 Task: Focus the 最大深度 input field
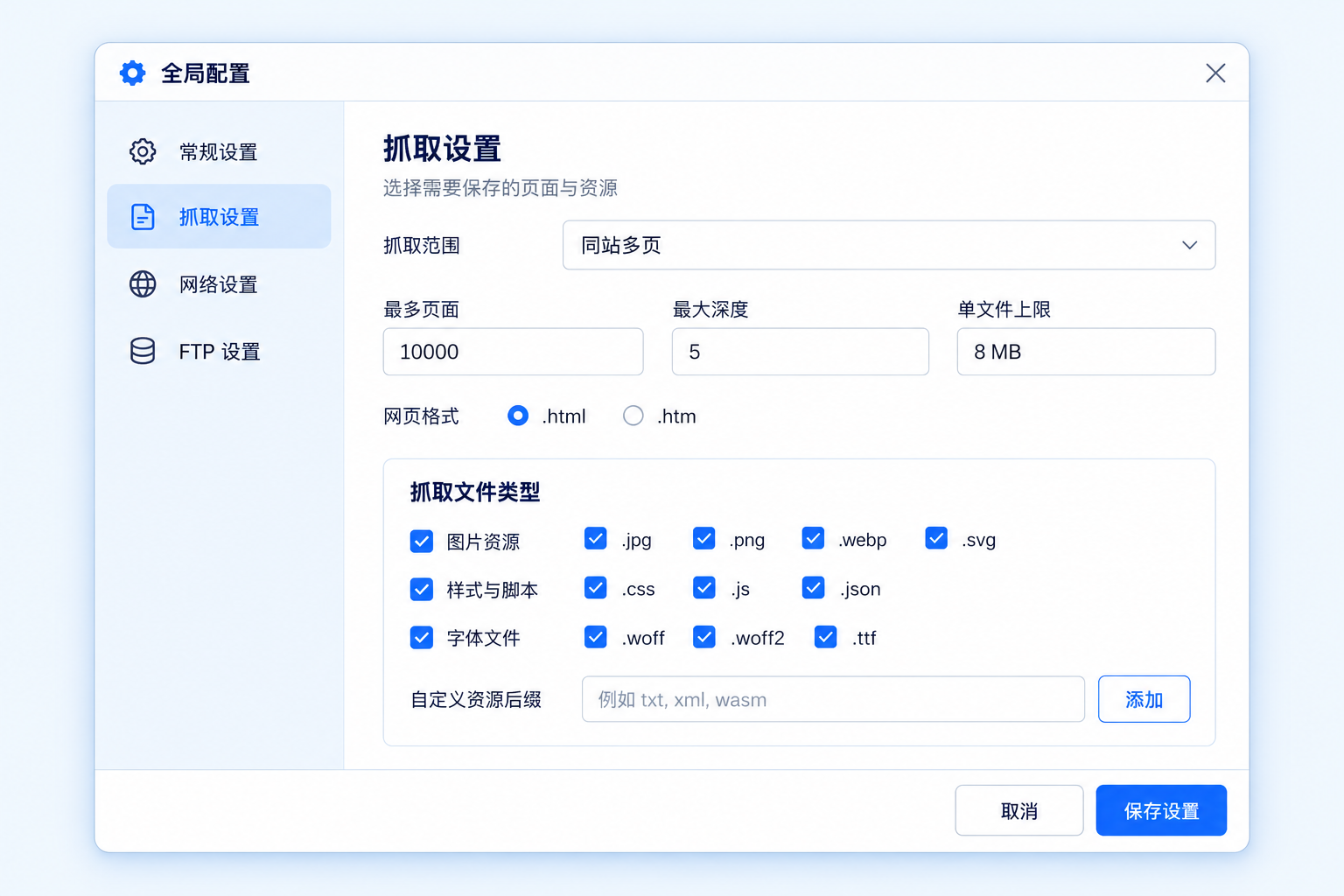pos(800,352)
